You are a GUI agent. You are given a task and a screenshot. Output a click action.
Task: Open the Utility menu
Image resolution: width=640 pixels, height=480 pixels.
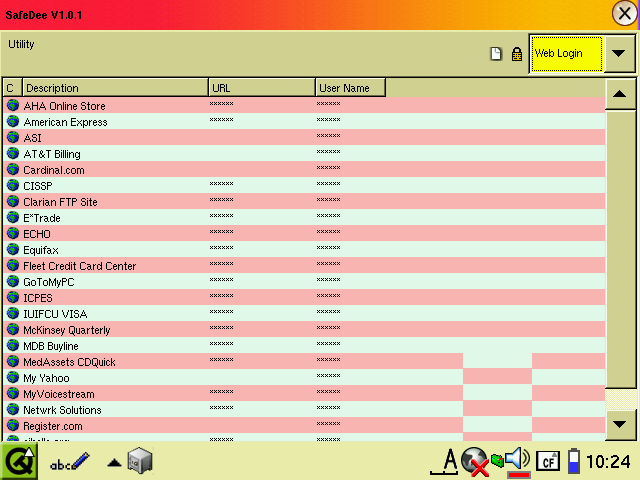point(21,44)
